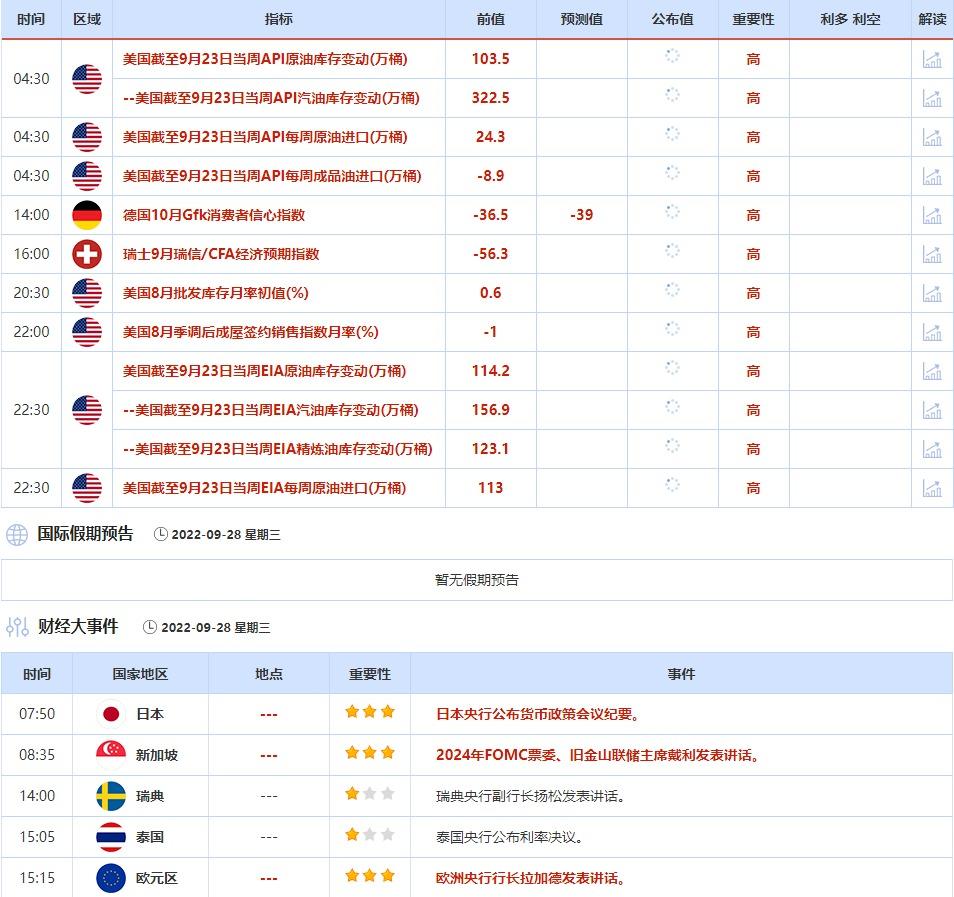Select previous value 103.5
This screenshot has height=897, width=954.
point(490,59)
